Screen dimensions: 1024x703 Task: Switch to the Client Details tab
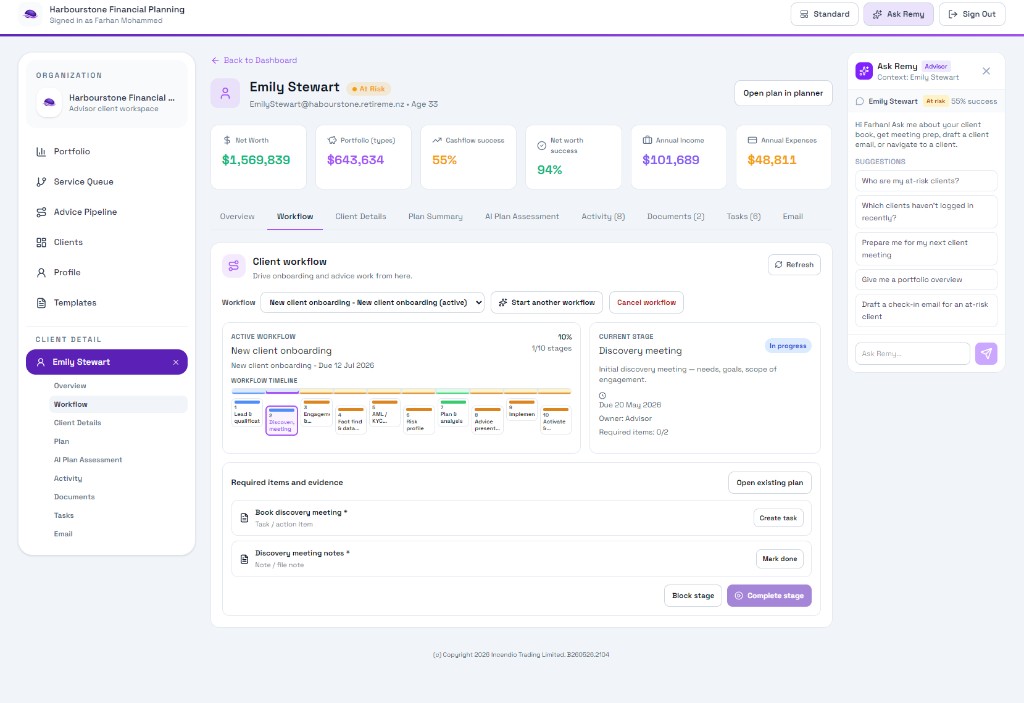point(360,216)
